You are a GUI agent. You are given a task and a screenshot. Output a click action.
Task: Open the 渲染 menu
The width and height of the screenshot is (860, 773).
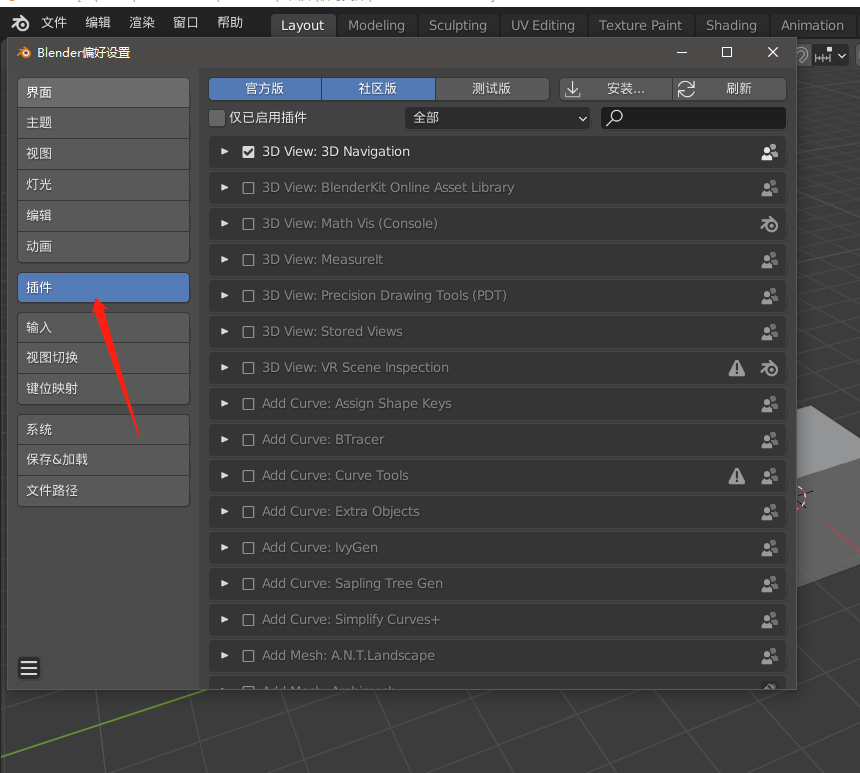coord(142,23)
